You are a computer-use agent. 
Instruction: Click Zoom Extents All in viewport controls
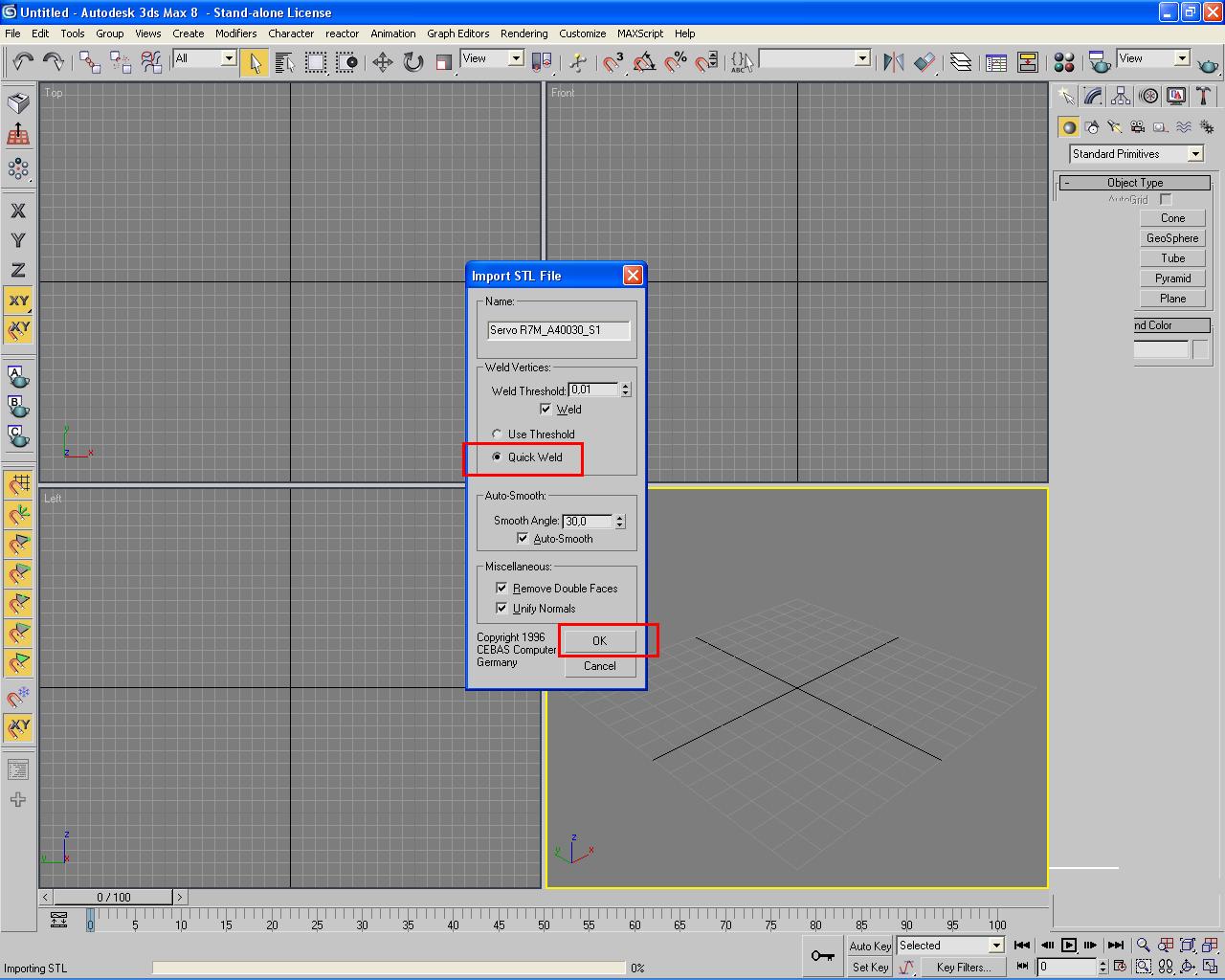(x=1210, y=946)
